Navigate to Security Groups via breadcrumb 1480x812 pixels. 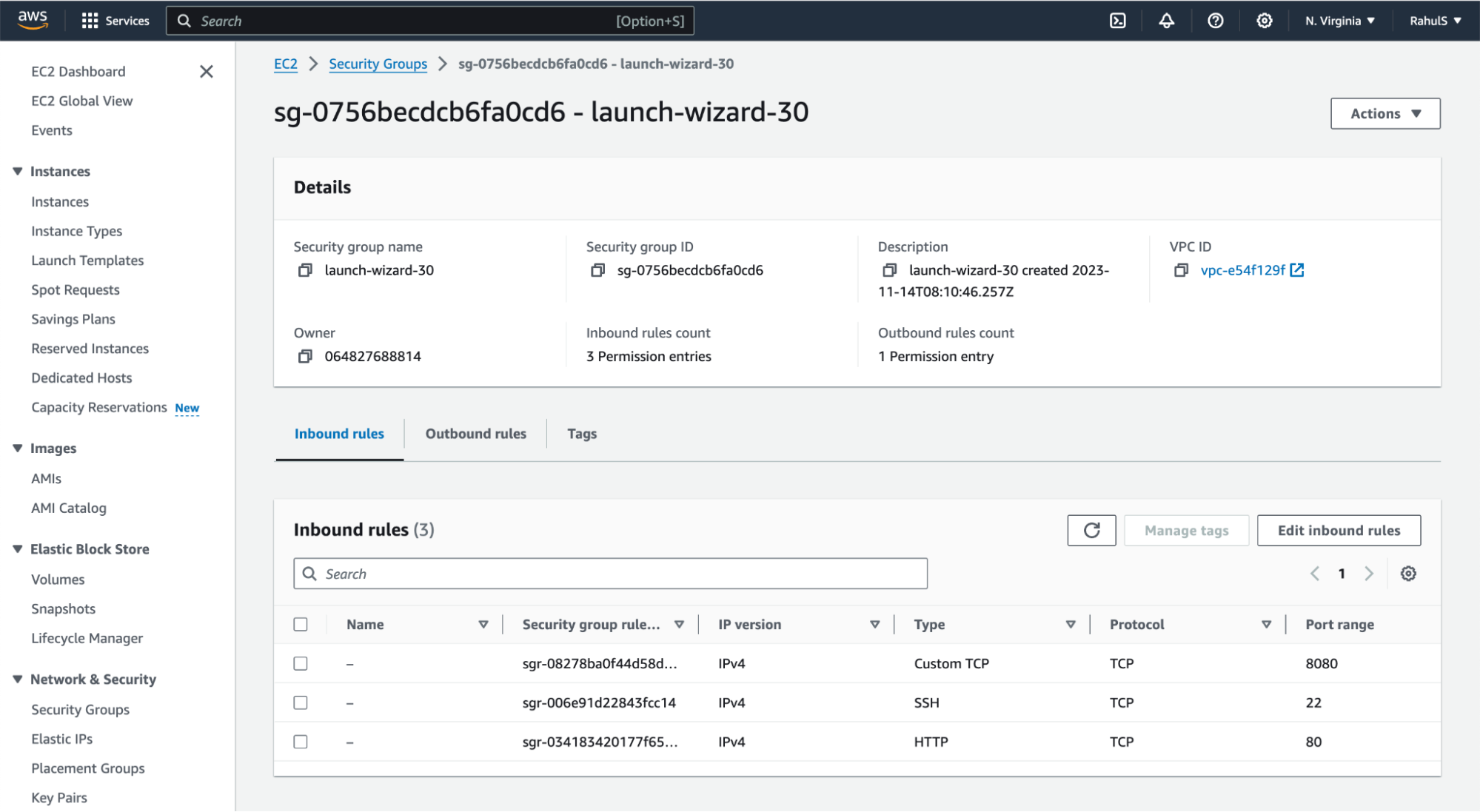[x=378, y=64]
